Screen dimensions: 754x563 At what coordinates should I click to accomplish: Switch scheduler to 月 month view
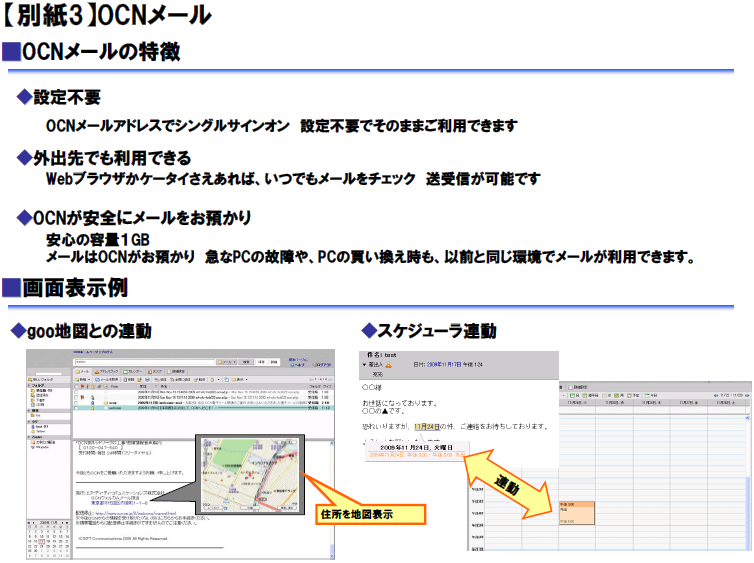pos(619,395)
